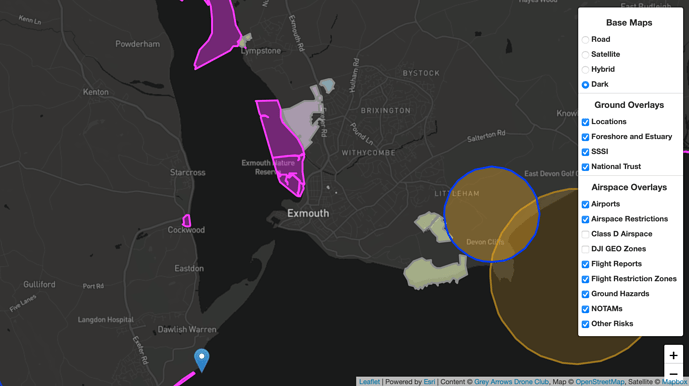Zoom in with the plus button
This screenshot has width=689, height=386.
pos(673,355)
